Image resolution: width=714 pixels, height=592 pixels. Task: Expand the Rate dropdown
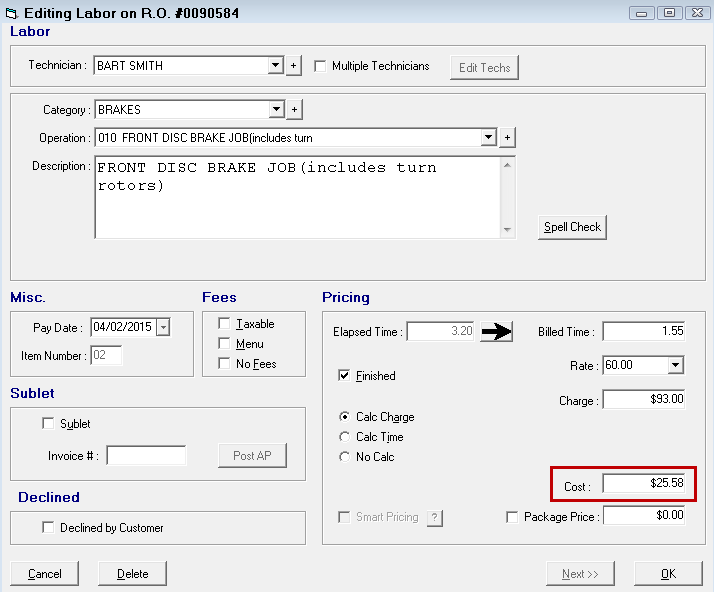[676, 365]
